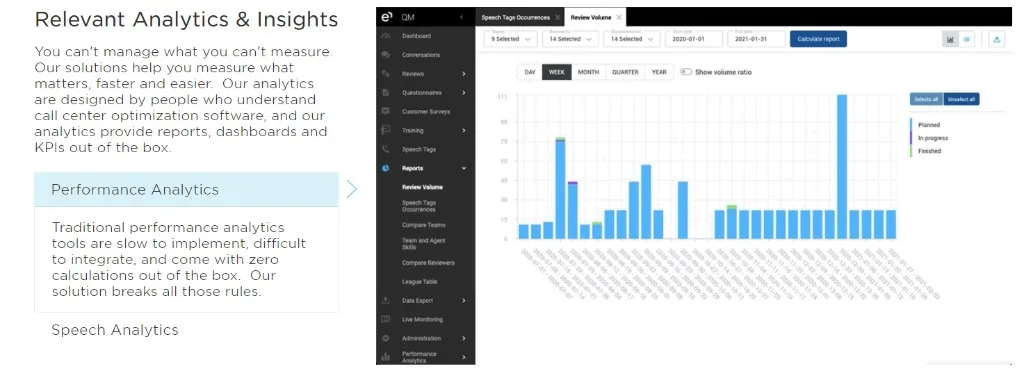The image size is (1024, 380).
Task: Click Unselect all button
Action: (961, 99)
